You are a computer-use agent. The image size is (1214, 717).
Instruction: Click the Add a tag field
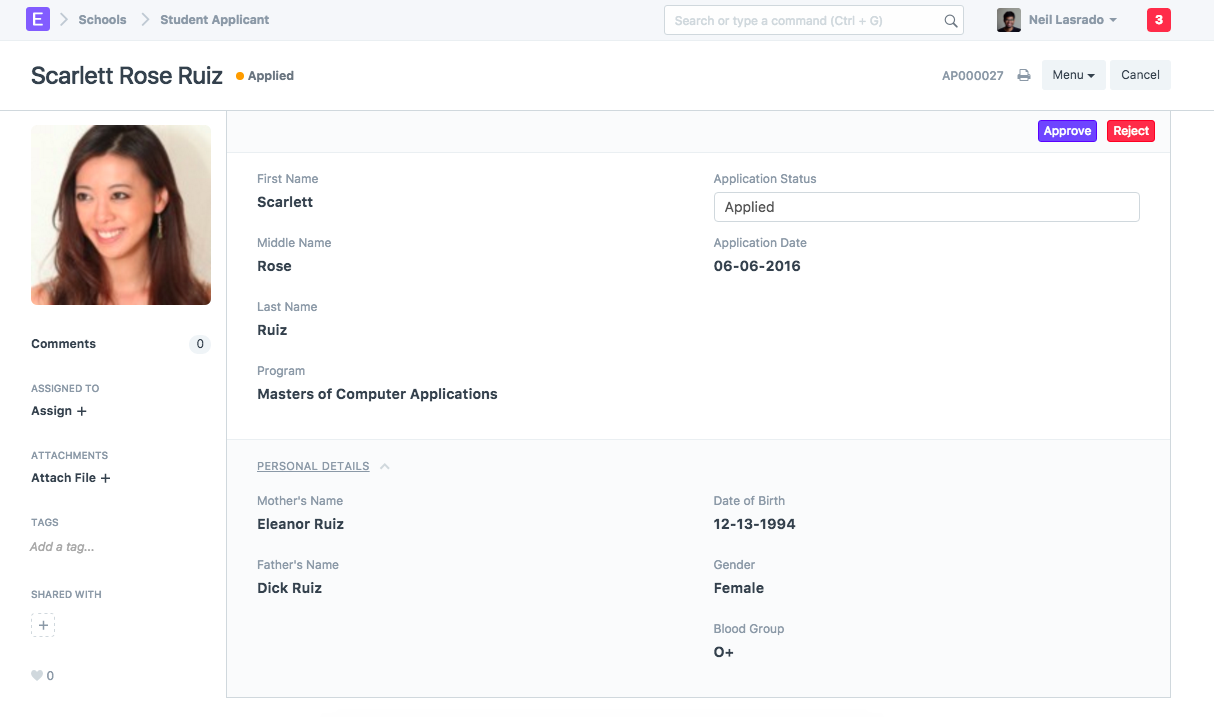[x=62, y=547]
